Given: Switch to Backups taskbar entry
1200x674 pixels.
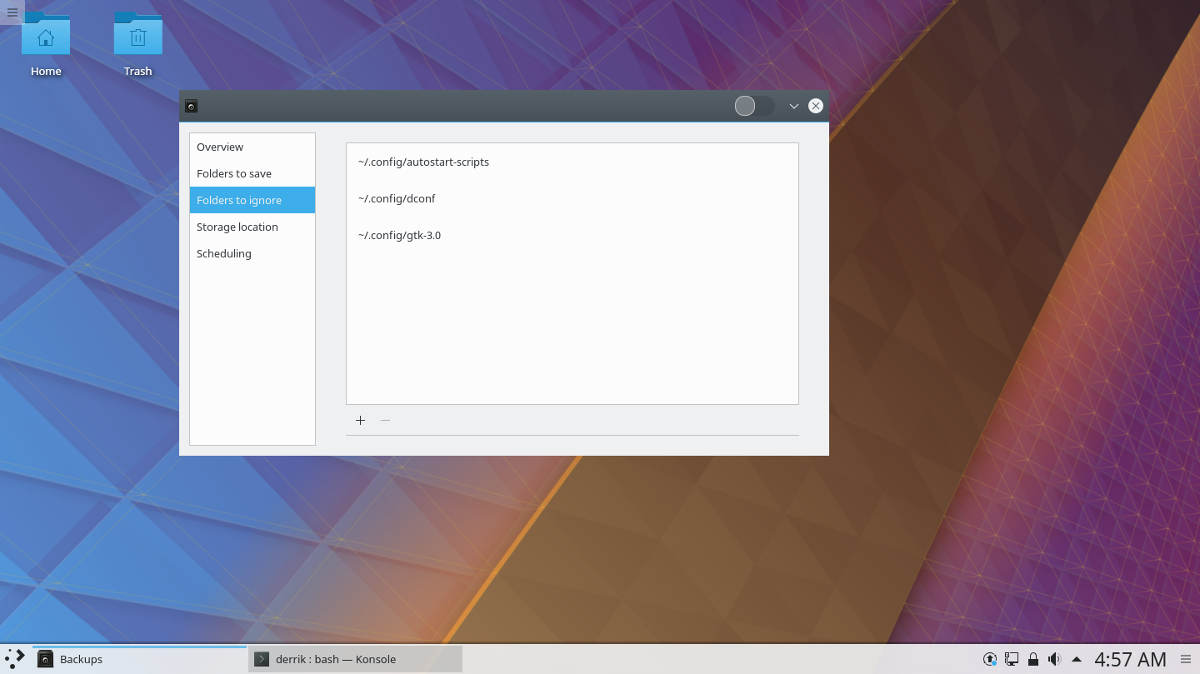Looking at the screenshot, I should click(139, 659).
